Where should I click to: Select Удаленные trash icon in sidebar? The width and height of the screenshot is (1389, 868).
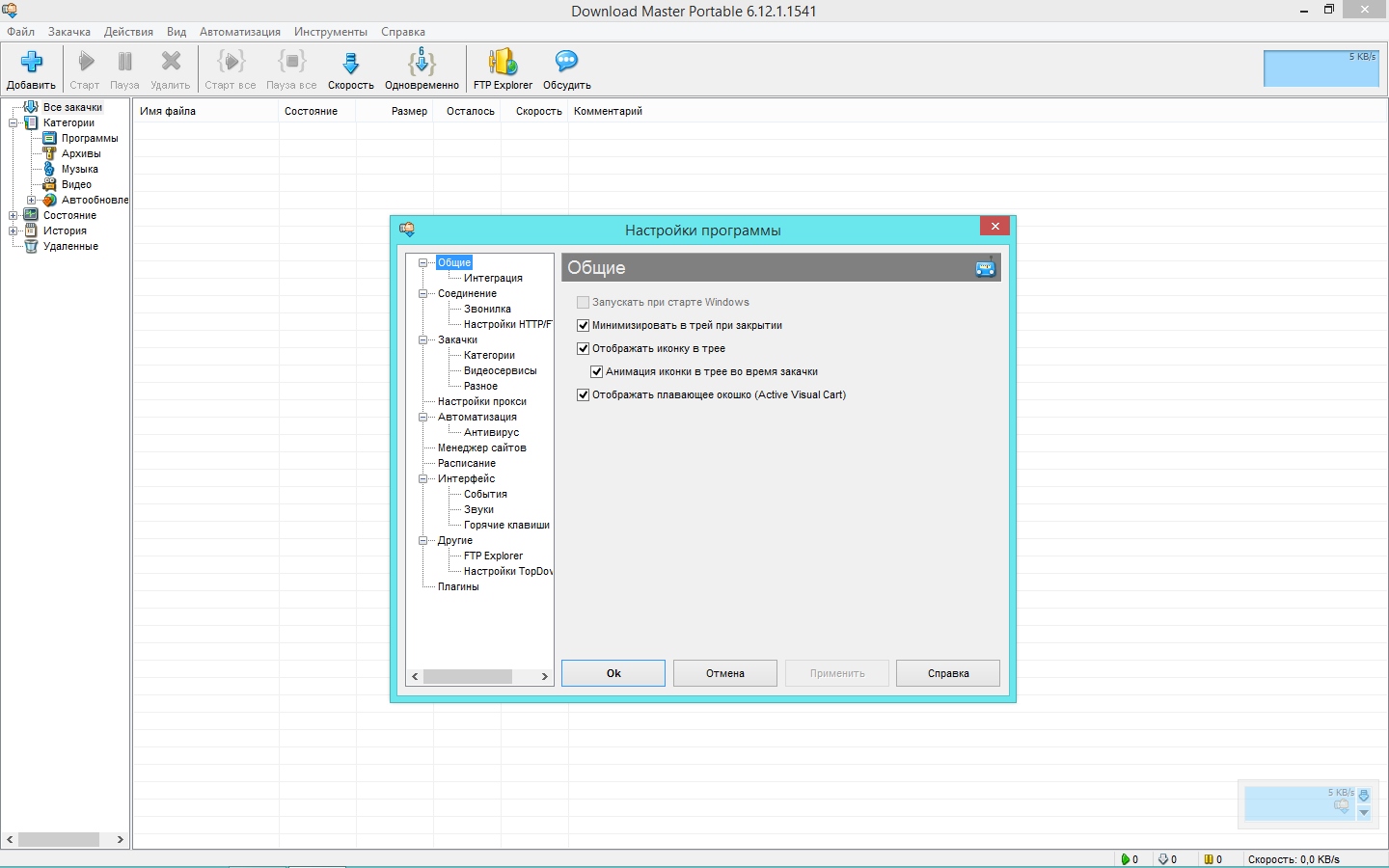click(x=31, y=246)
